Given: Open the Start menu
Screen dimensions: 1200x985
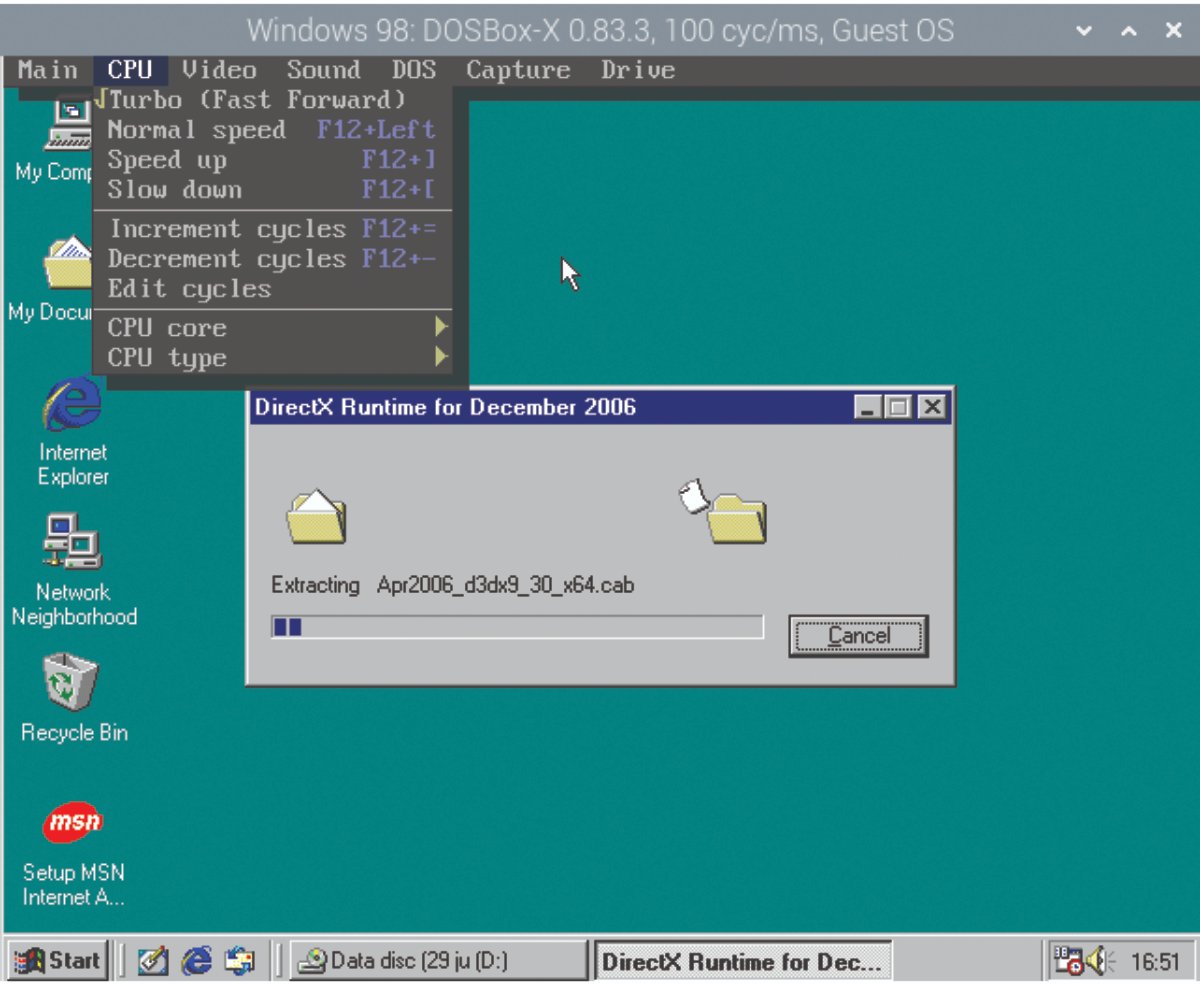Looking at the screenshot, I should [x=58, y=961].
